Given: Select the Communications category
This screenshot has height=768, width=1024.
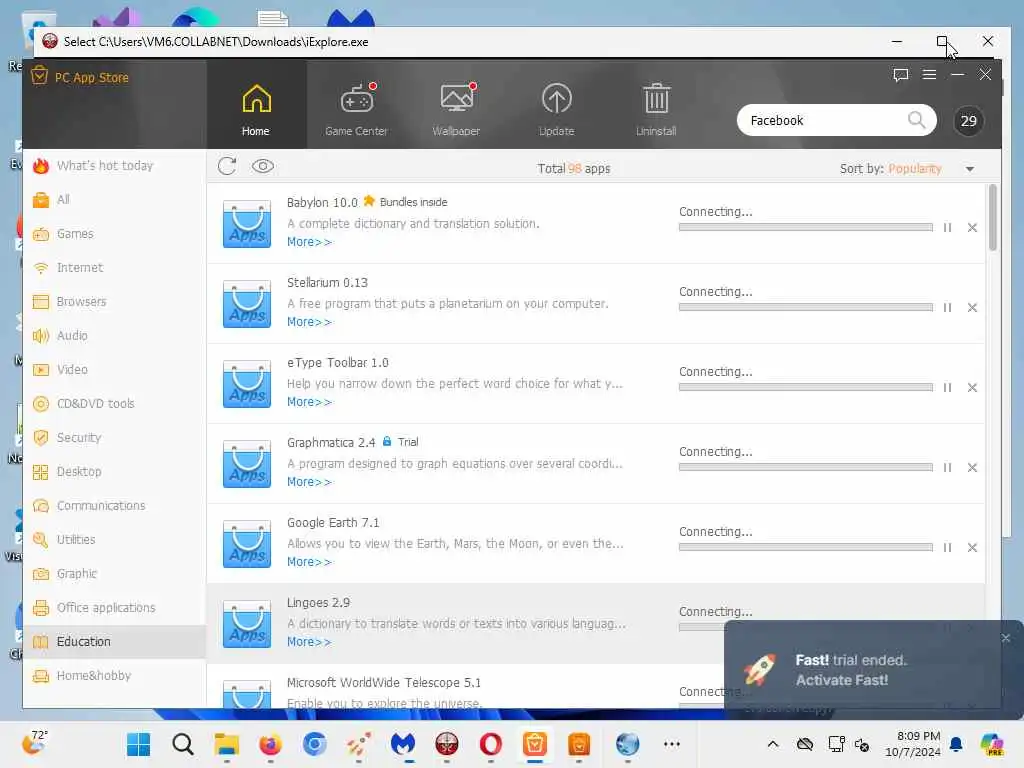Looking at the screenshot, I should click(114, 505).
